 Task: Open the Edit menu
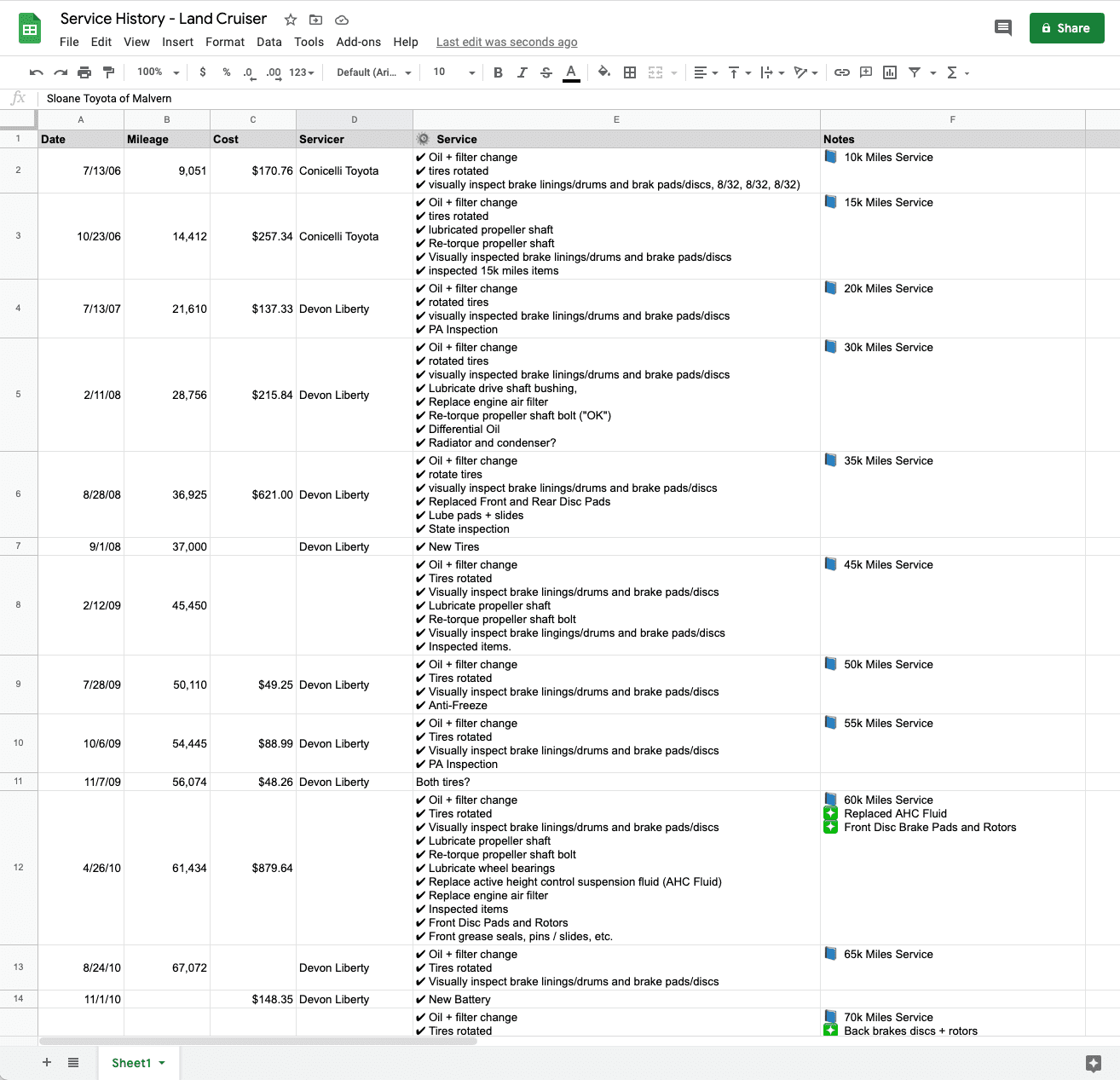[101, 42]
